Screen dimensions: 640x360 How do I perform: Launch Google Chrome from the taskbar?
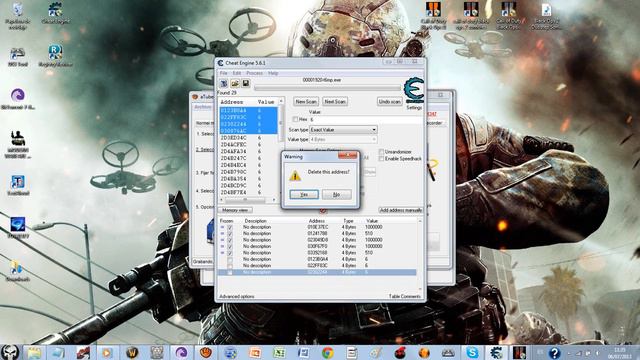point(328,353)
